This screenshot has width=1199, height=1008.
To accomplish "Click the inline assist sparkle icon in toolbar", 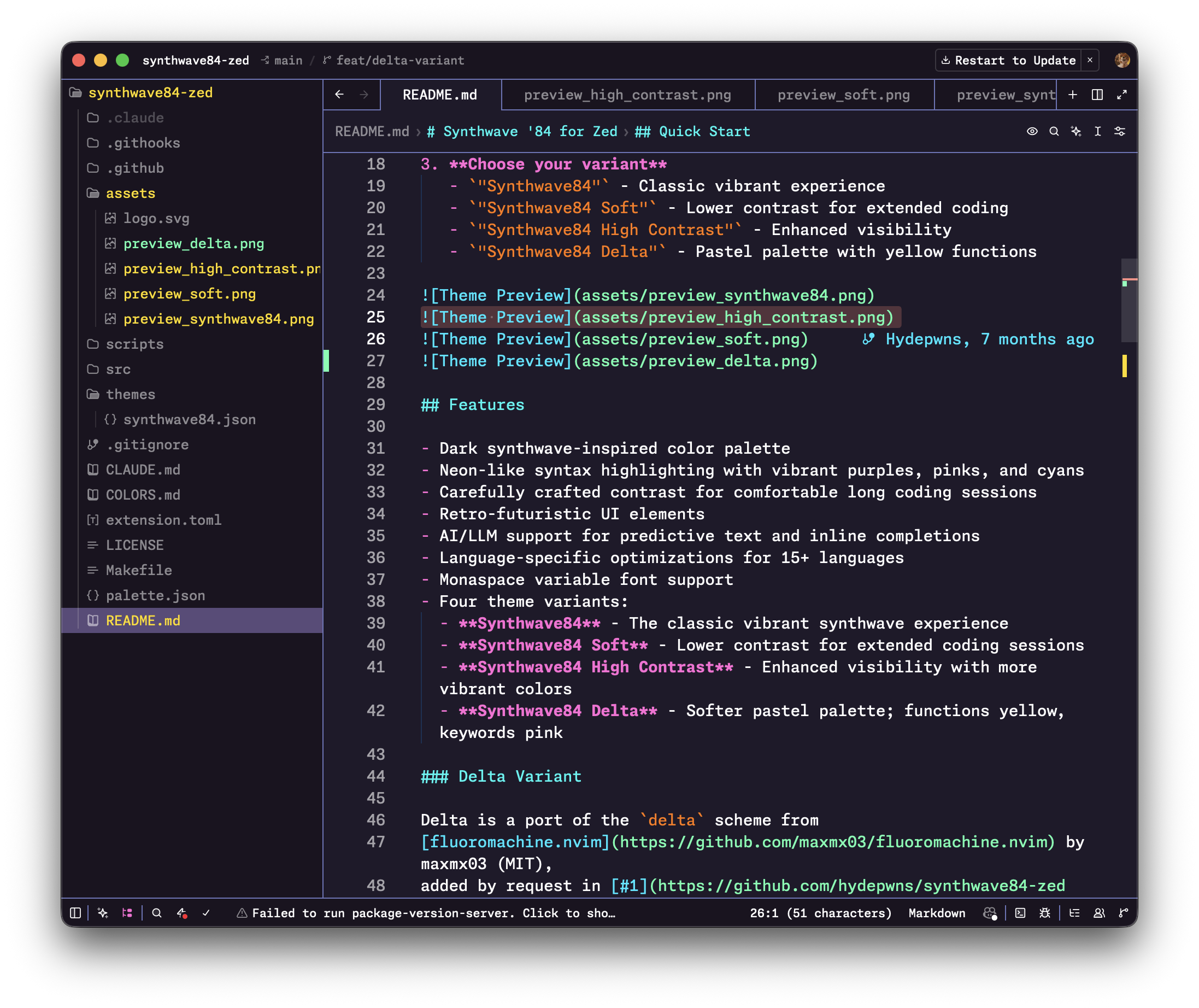I will coord(1076,131).
